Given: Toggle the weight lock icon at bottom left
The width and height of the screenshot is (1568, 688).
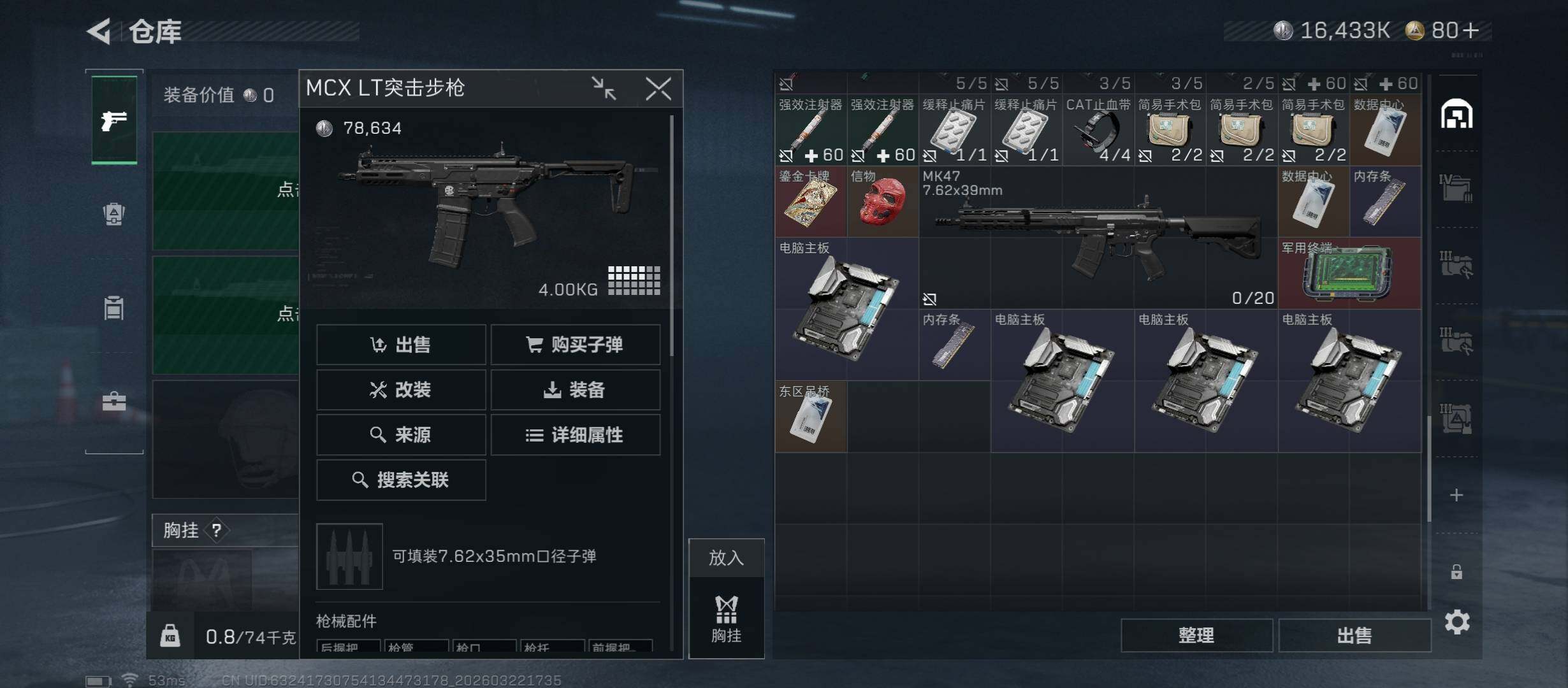Looking at the screenshot, I should click(170, 636).
